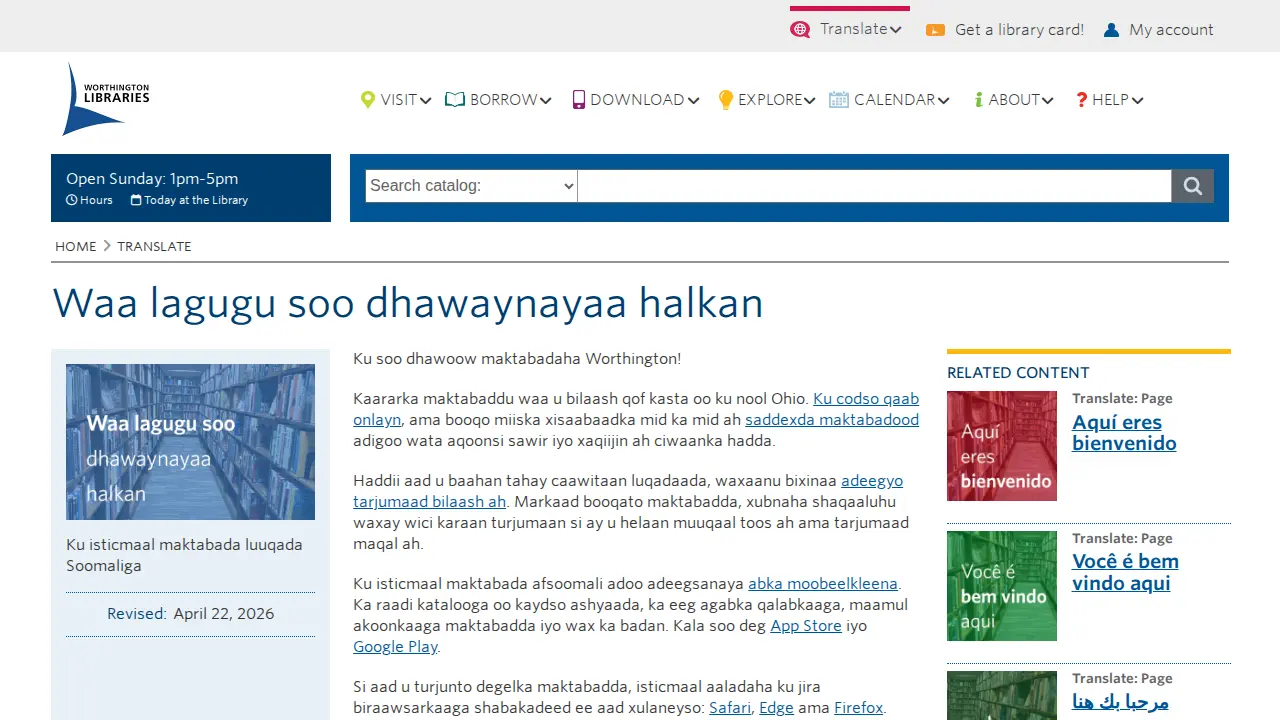Click the Open Sunday: 1pm-5pm text
Image resolution: width=1280 pixels, height=720 pixels.
pyautogui.click(x=152, y=179)
